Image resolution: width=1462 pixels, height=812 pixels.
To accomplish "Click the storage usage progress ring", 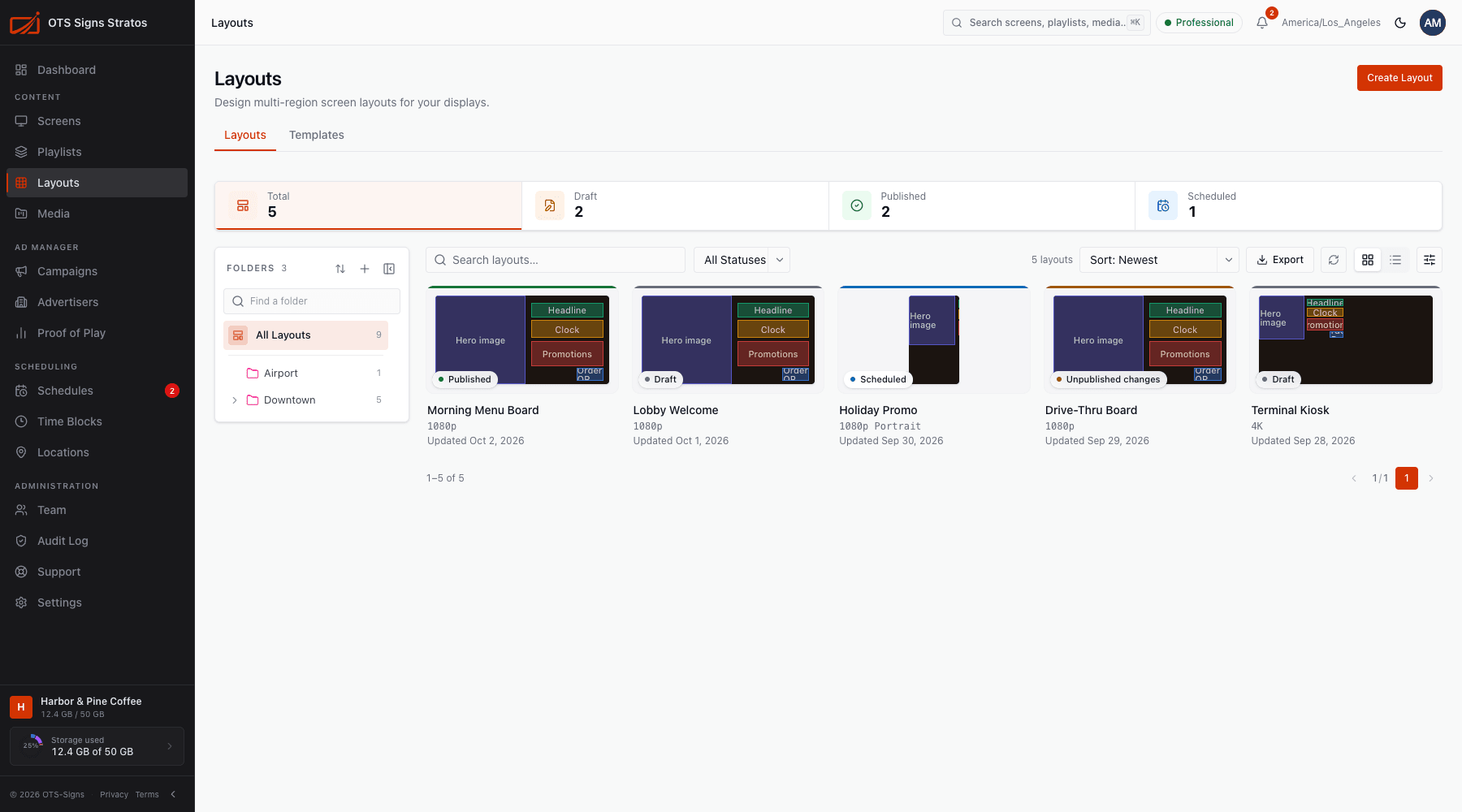I will 32,745.
